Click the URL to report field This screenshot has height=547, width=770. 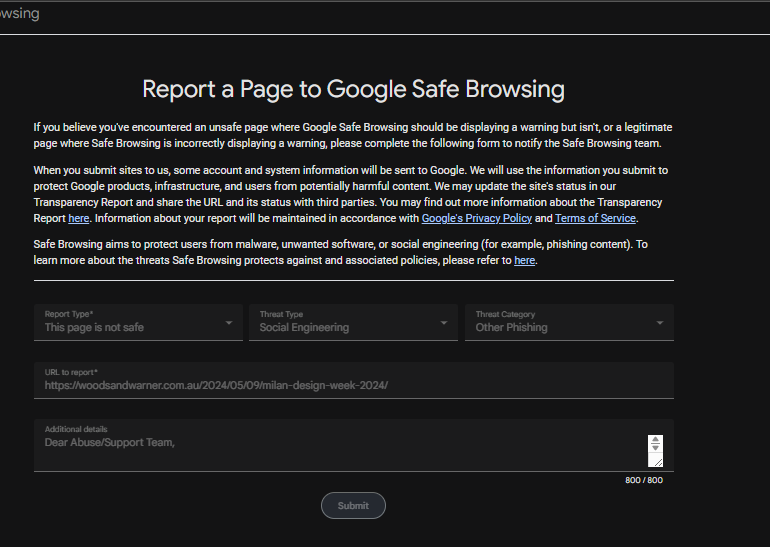coord(354,380)
